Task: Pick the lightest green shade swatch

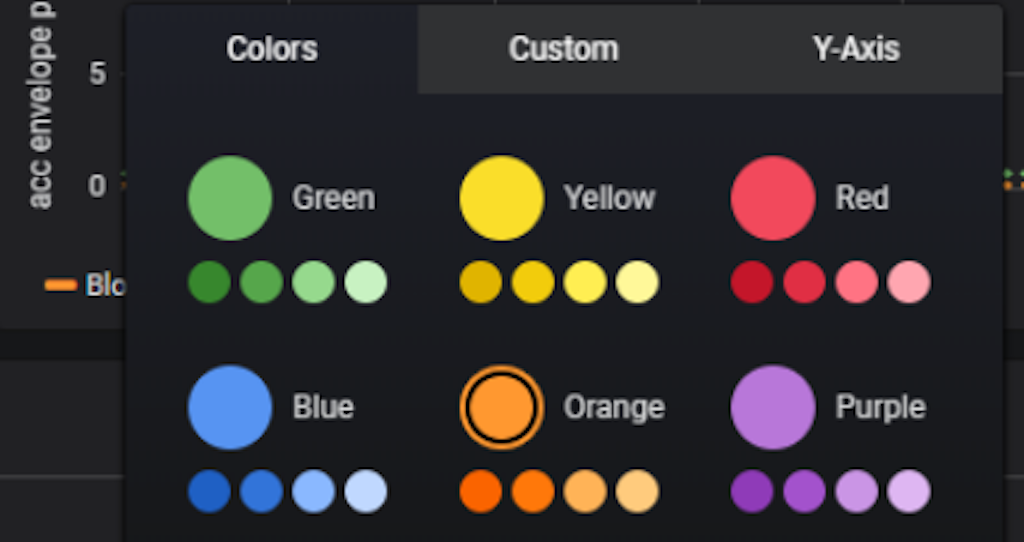Action: [x=366, y=282]
